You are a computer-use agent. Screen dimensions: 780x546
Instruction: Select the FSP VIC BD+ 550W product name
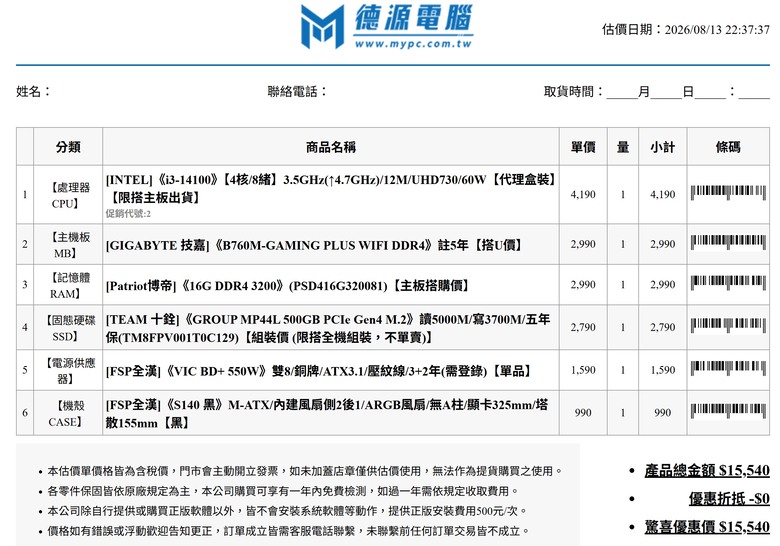coord(318,371)
